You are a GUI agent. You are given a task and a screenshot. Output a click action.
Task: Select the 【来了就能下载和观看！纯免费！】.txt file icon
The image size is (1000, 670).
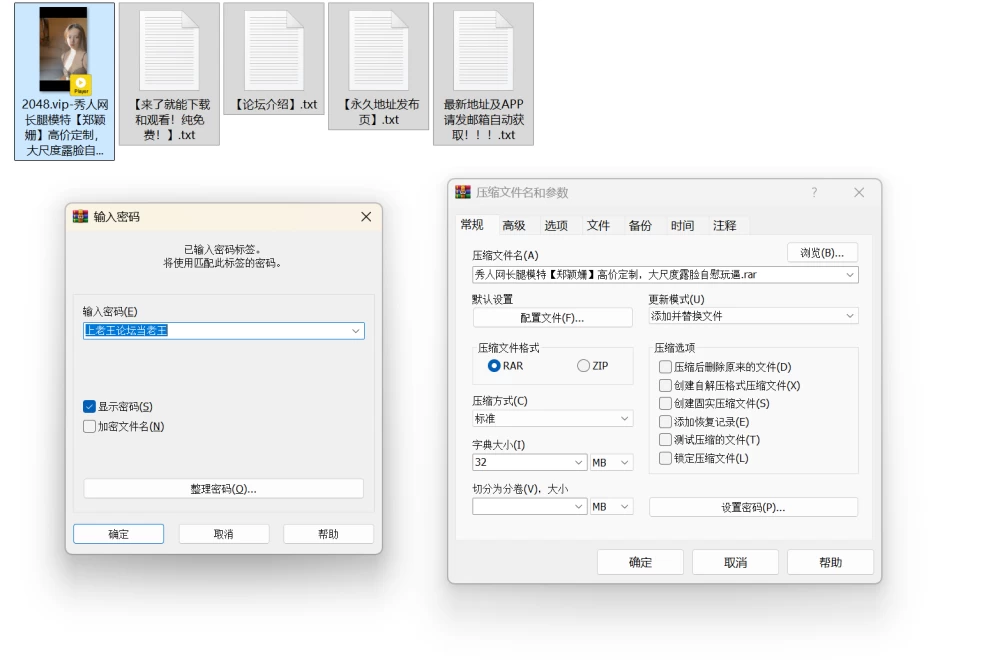coord(169,51)
